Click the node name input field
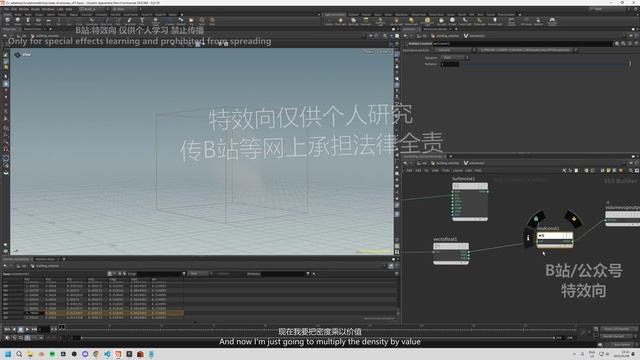The height and width of the screenshot is (360, 640). (x=522, y=43)
